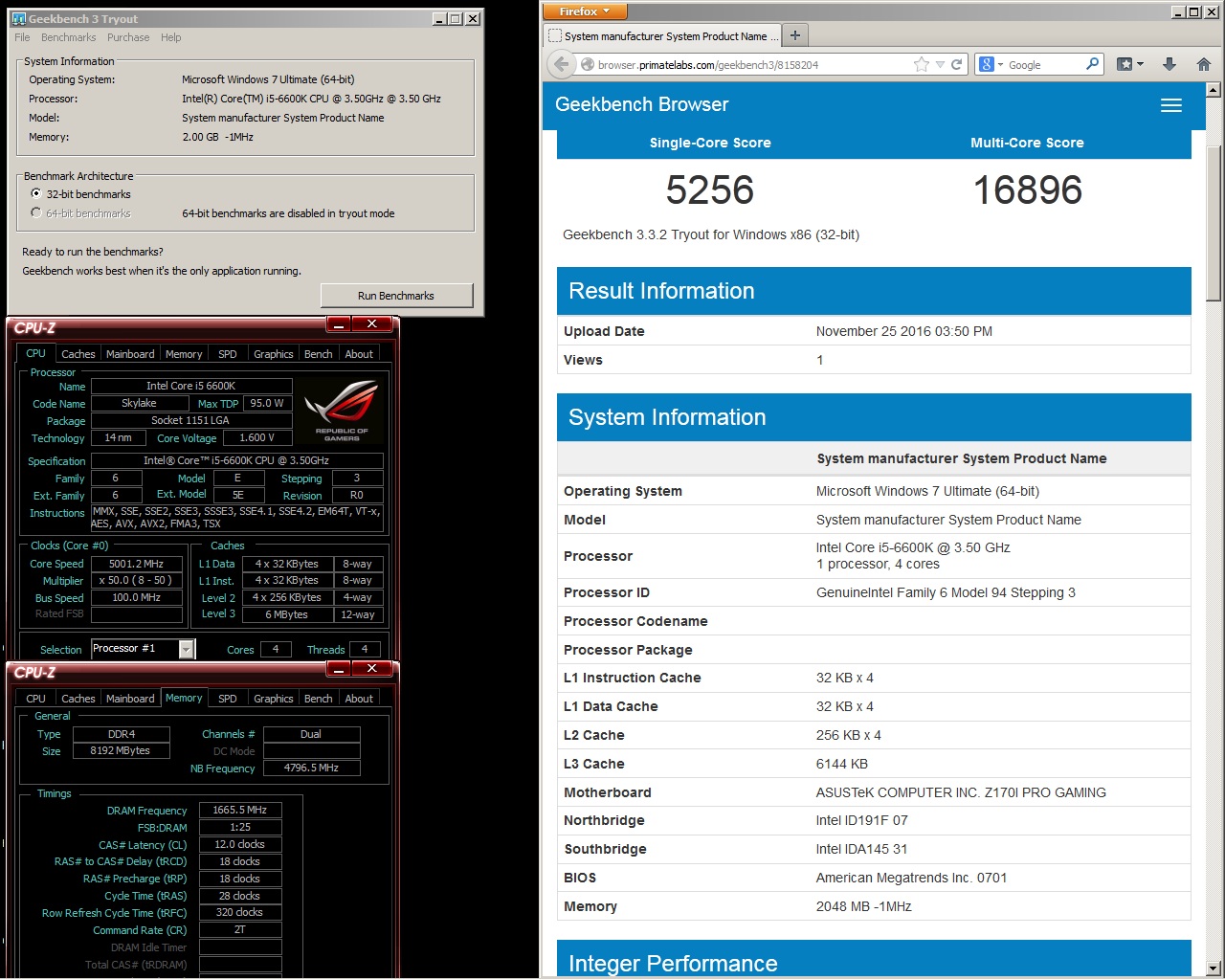The image size is (1225, 980).
Task: Open SPD tab in top CPU-Z window
Action: pos(228,354)
